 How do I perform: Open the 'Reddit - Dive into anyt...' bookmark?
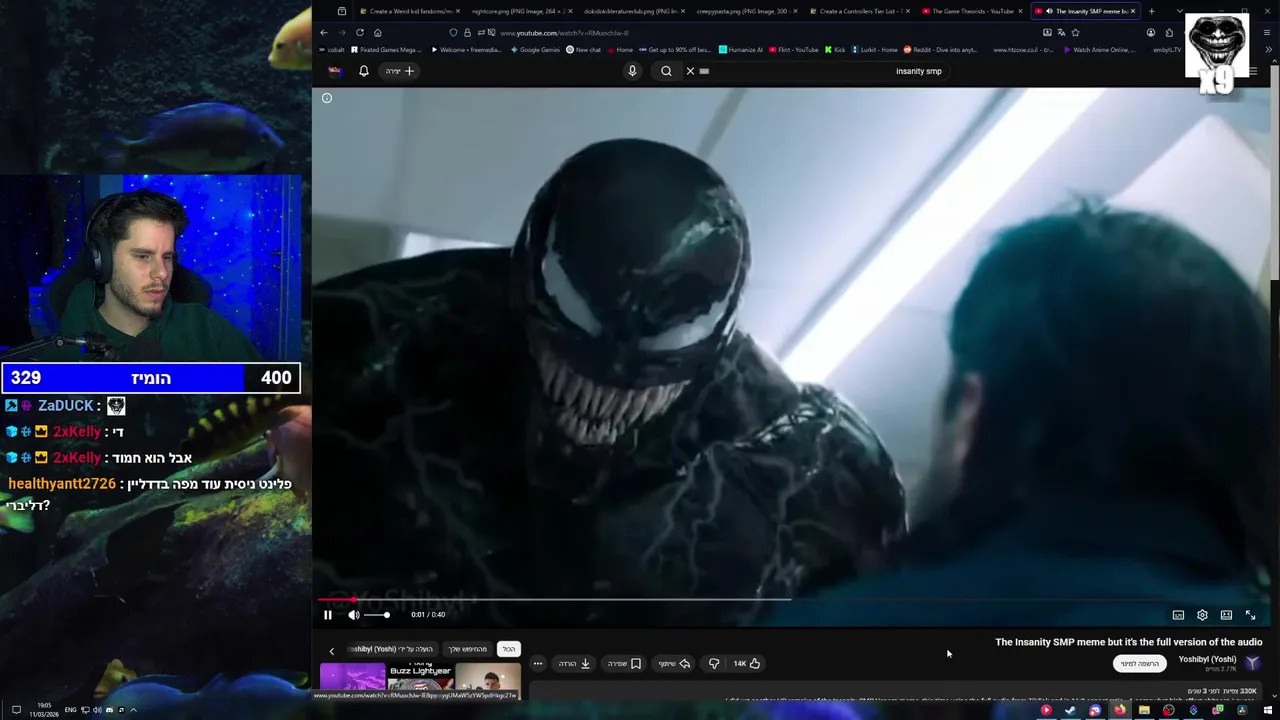[x=941, y=50]
